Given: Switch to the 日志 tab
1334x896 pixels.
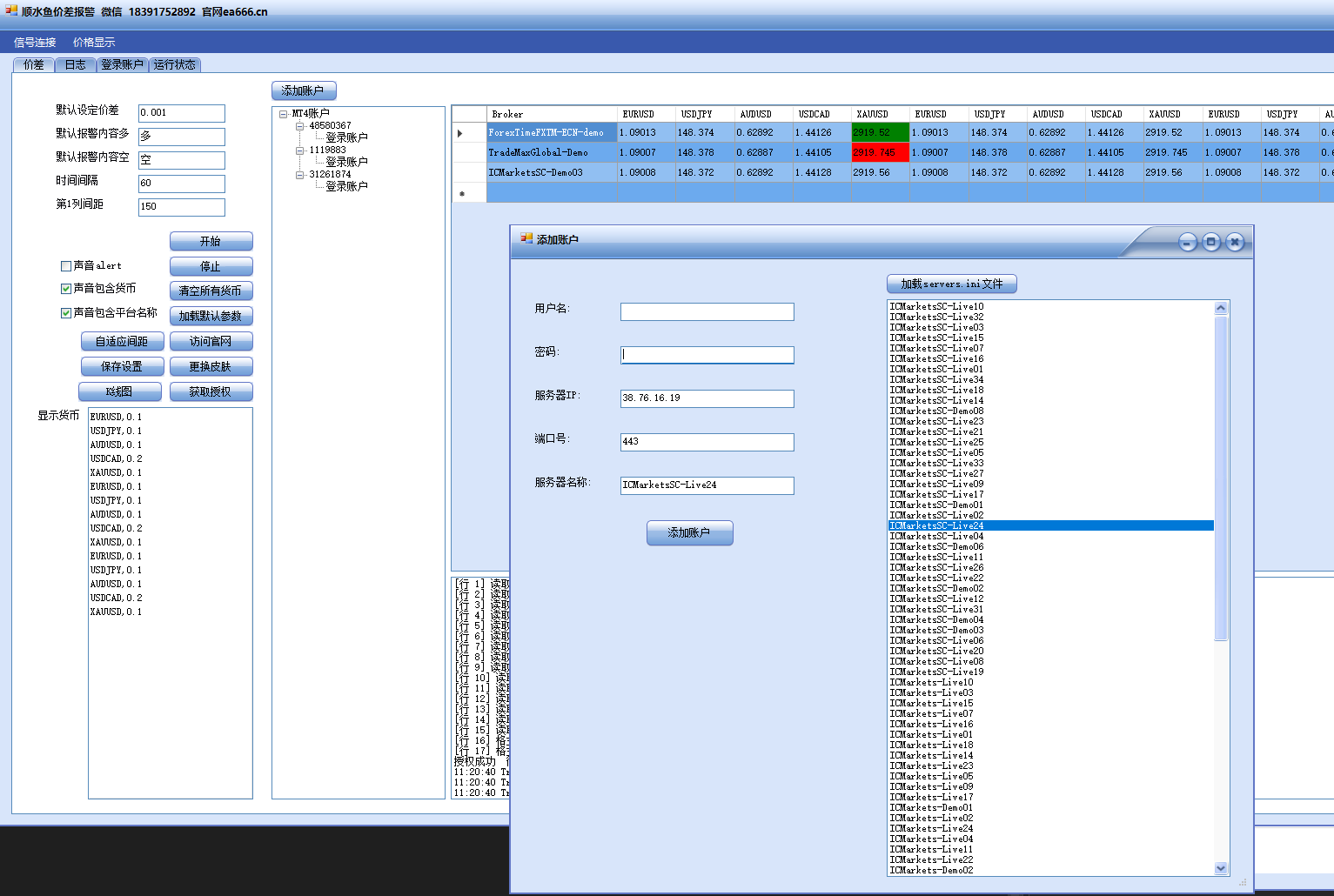Looking at the screenshot, I should tap(76, 64).
